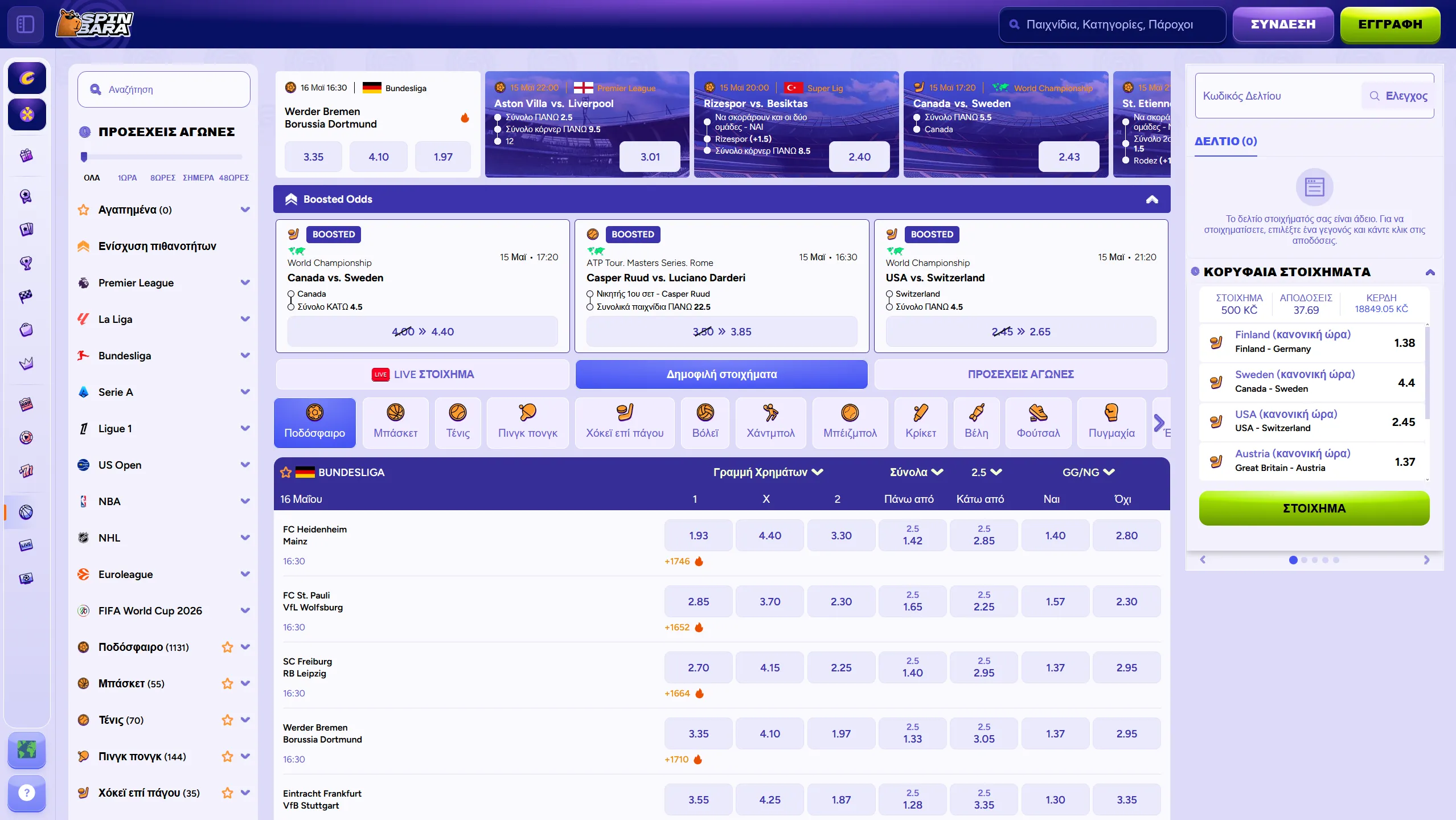Image resolution: width=1456 pixels, height=820 pixels.
Task: Open the casino chip play icon
Action: tap(26, 437)
